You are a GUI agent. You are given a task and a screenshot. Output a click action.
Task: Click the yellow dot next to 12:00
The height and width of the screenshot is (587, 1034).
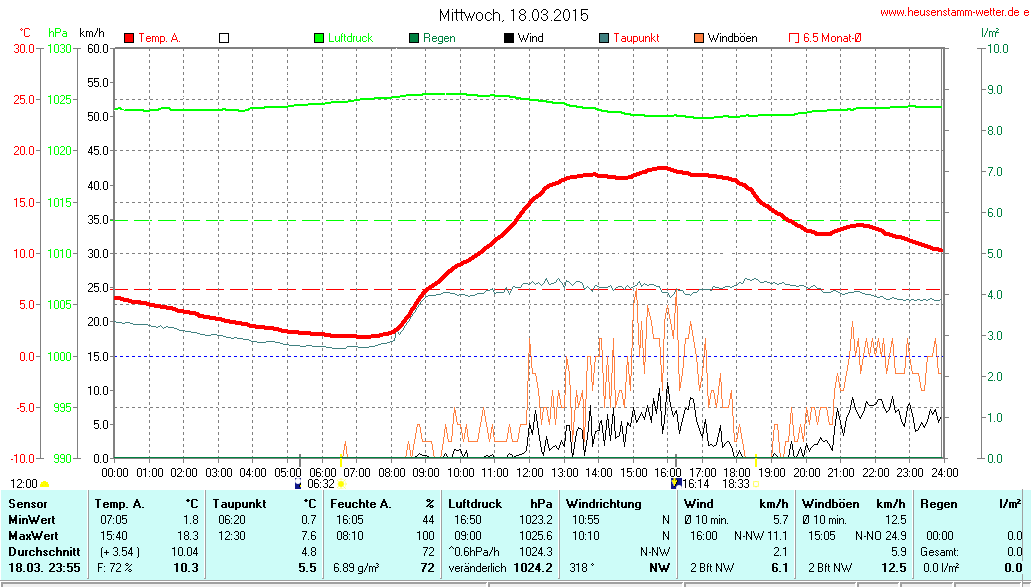45,484
